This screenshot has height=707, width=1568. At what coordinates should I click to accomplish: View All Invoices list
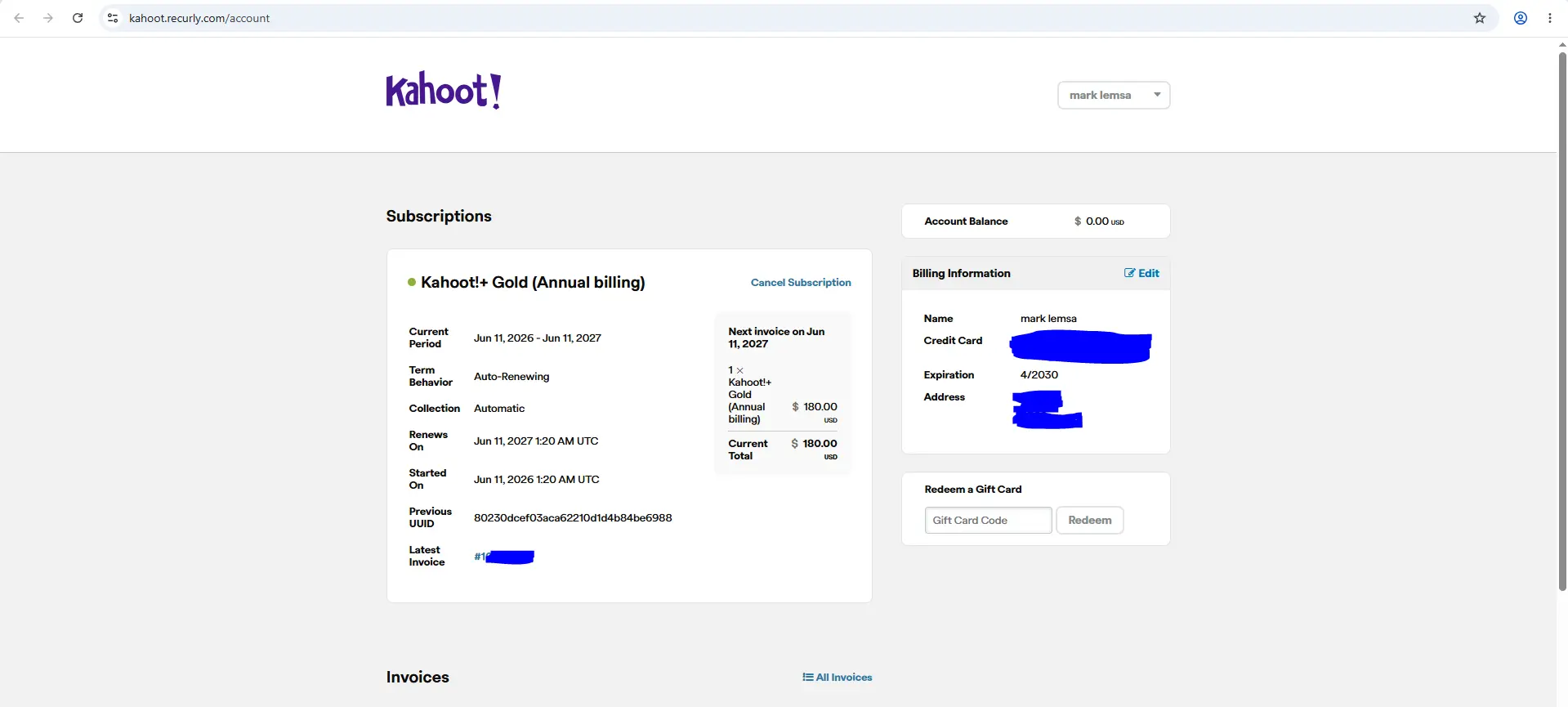click(838, 677)
